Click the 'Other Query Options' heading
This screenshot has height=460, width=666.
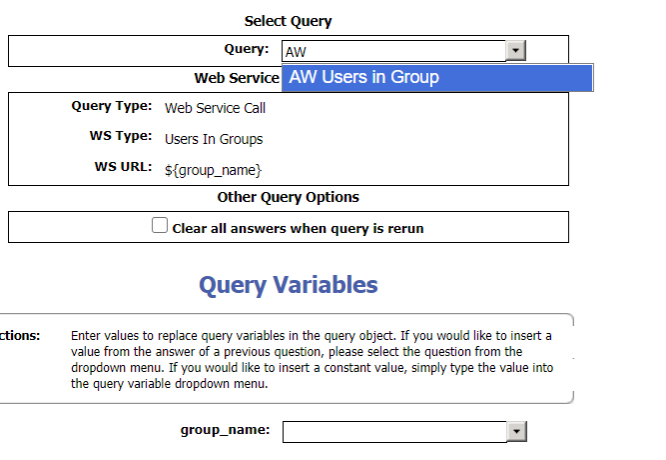[288, 197]
